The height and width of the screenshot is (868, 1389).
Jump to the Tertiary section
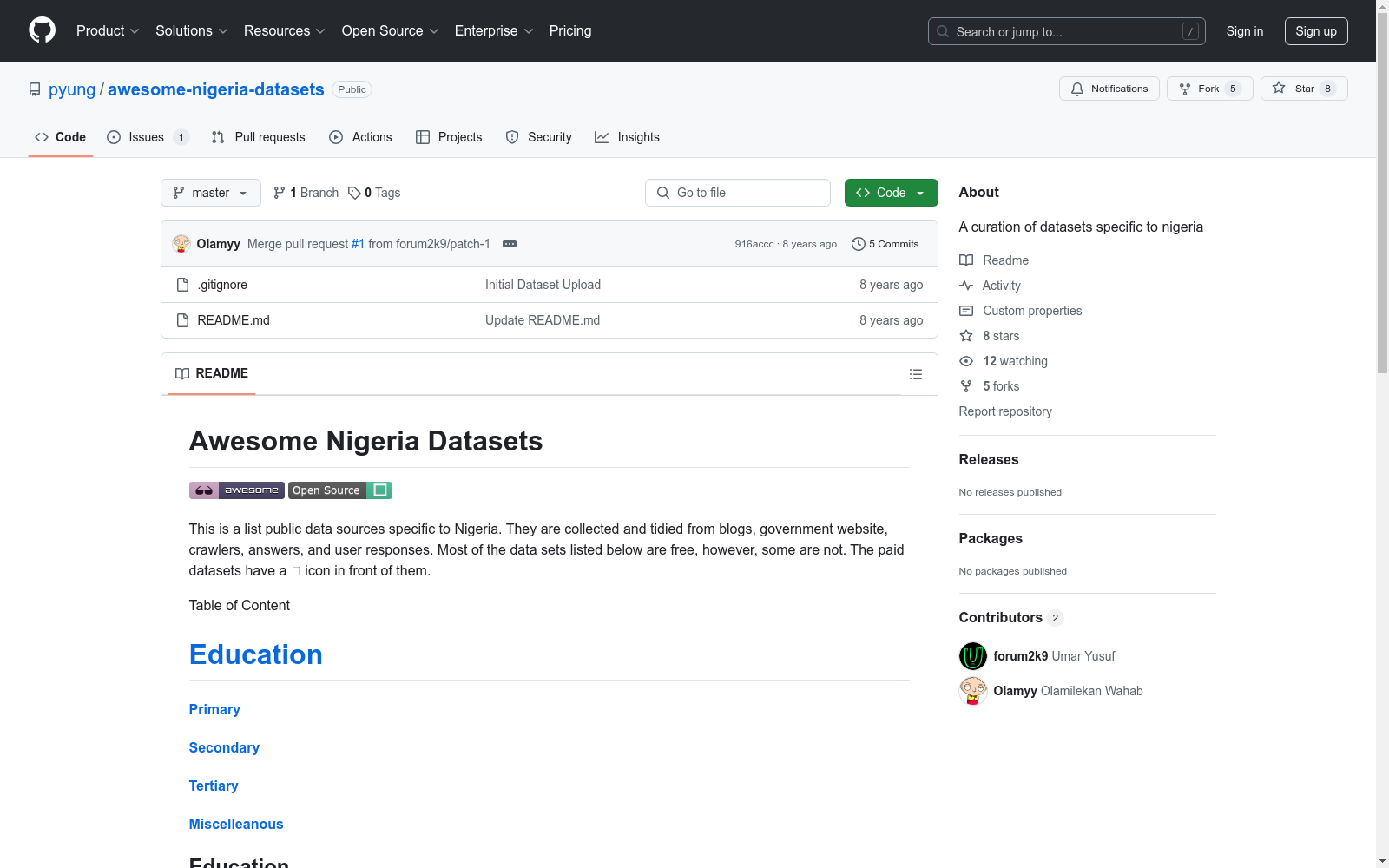(214, 786)
